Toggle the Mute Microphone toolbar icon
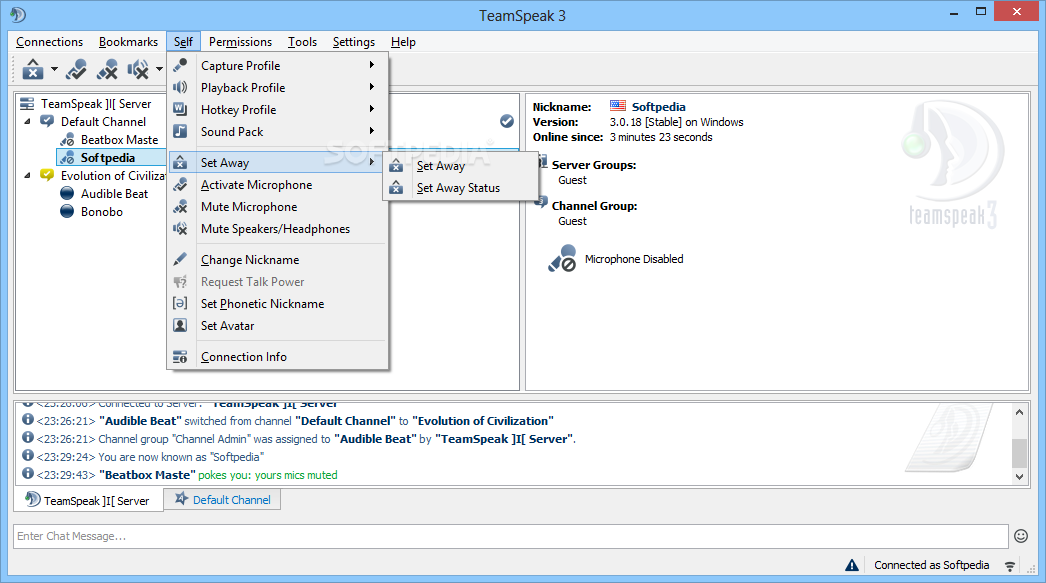1046x583 pixels. [107, 69]
